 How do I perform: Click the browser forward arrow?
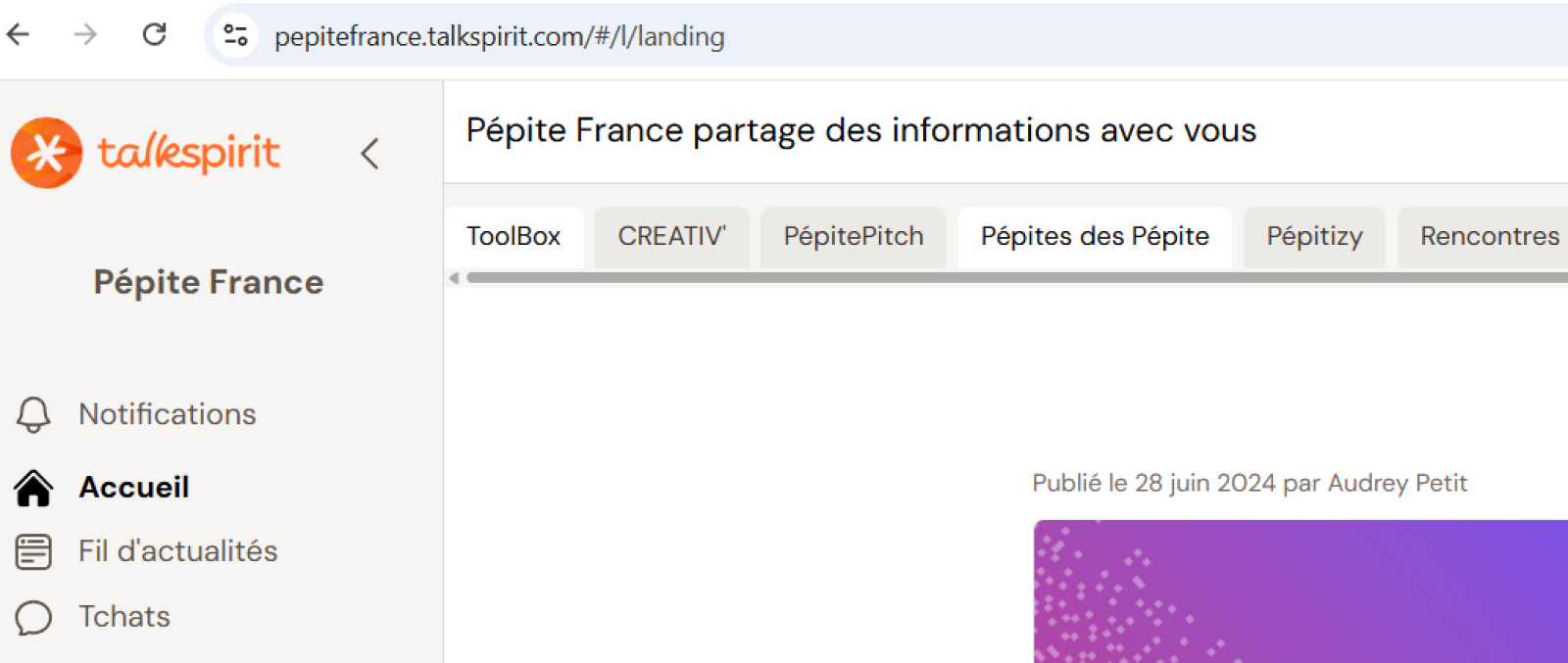86,35
